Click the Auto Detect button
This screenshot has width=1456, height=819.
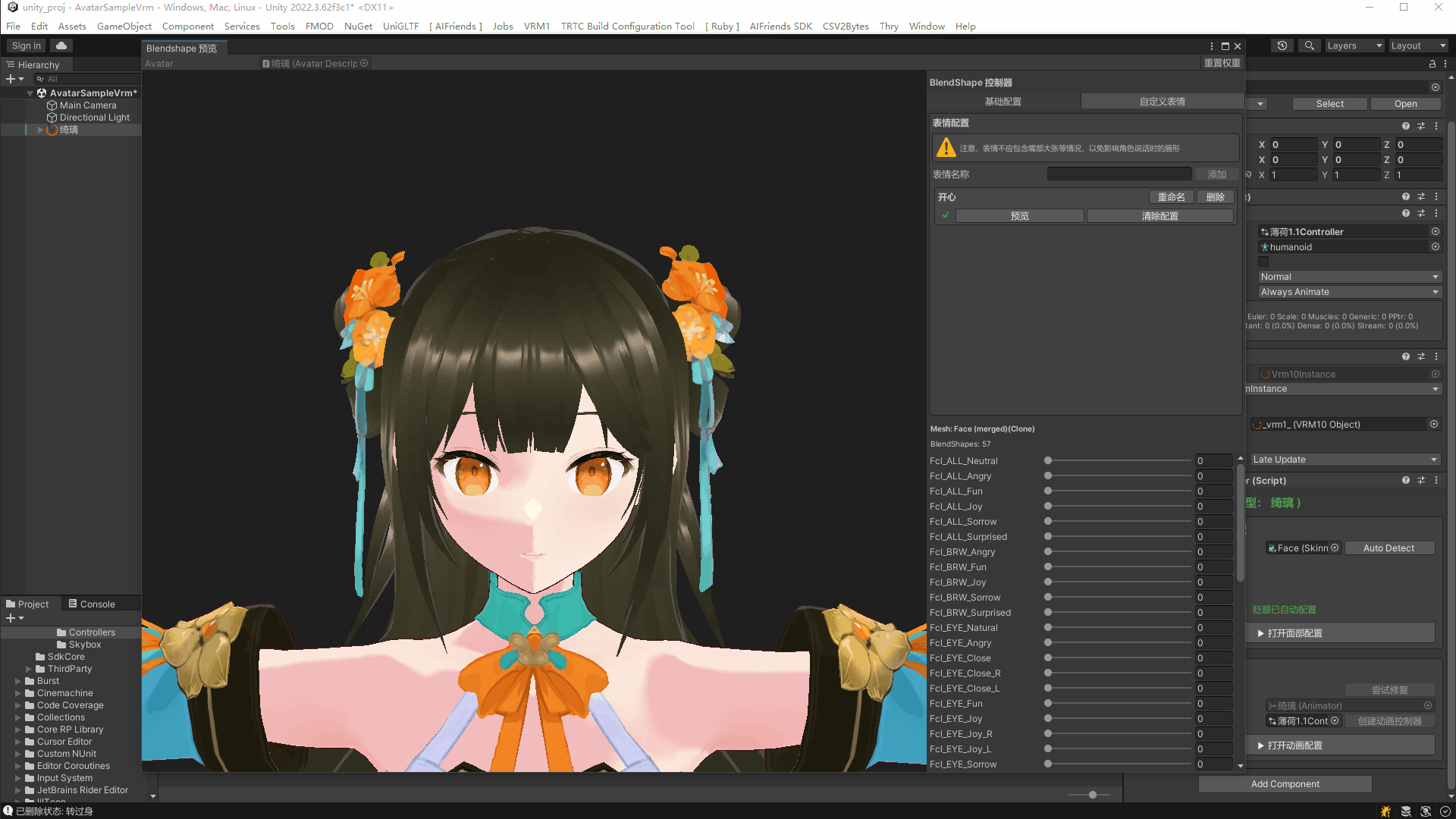tap(1389, 548)
